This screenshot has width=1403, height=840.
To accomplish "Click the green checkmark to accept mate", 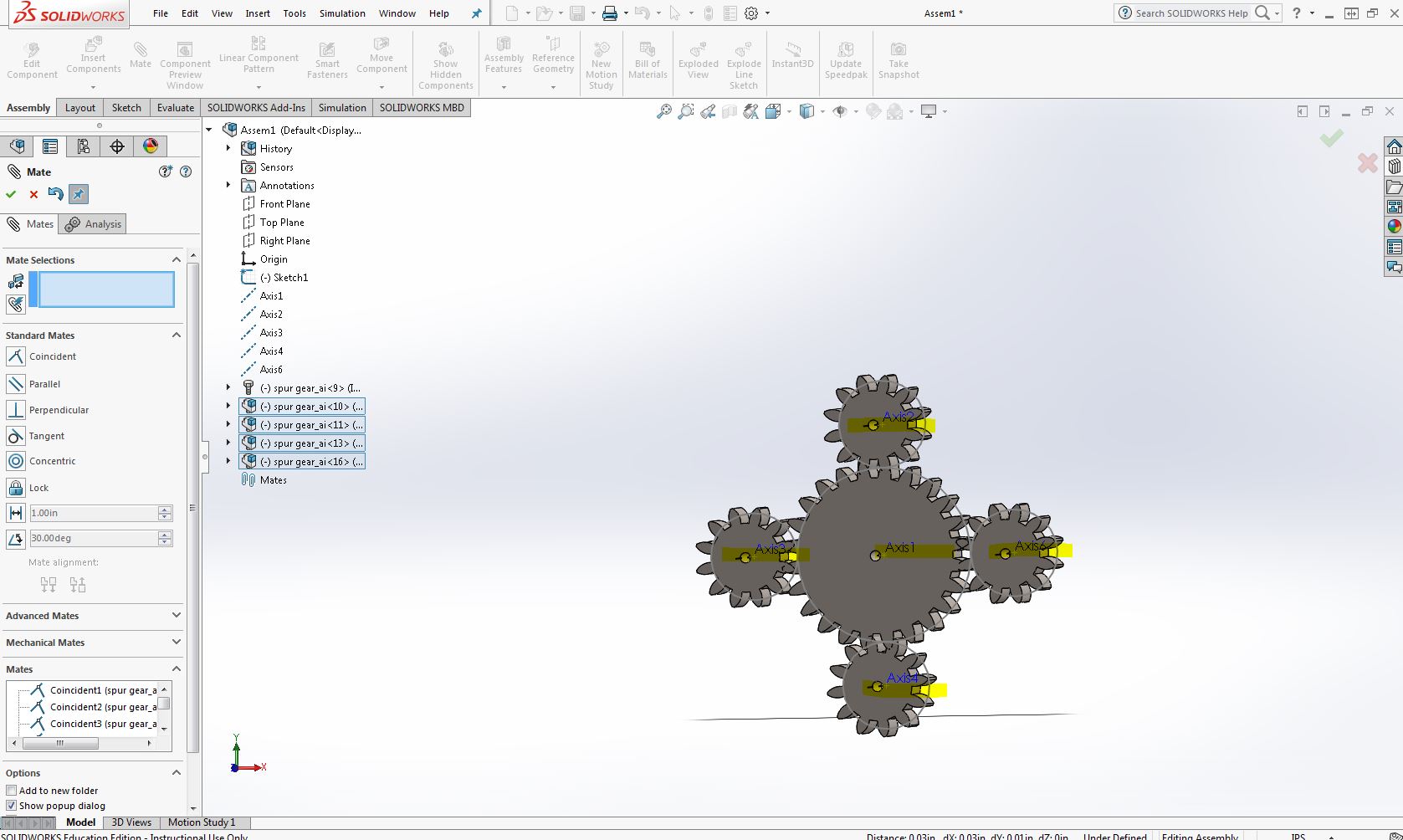I will click(11, 194).
